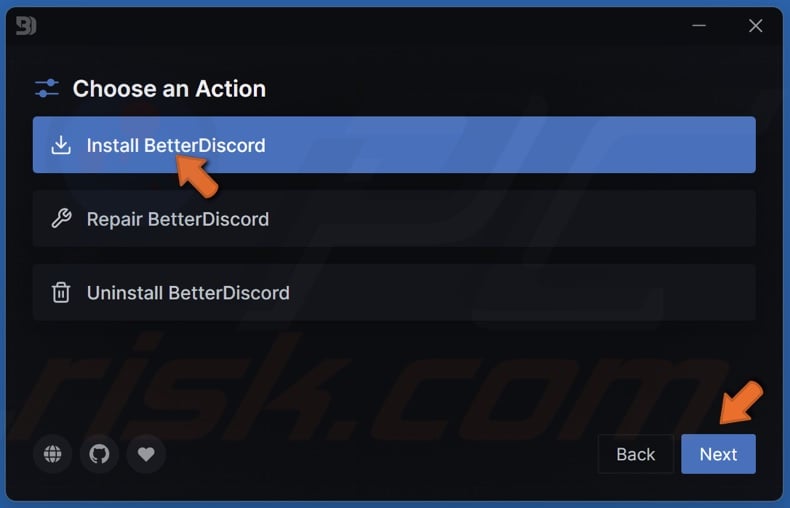
Task: Click the download icon on the Install option
Action: [x=61, y=145]
